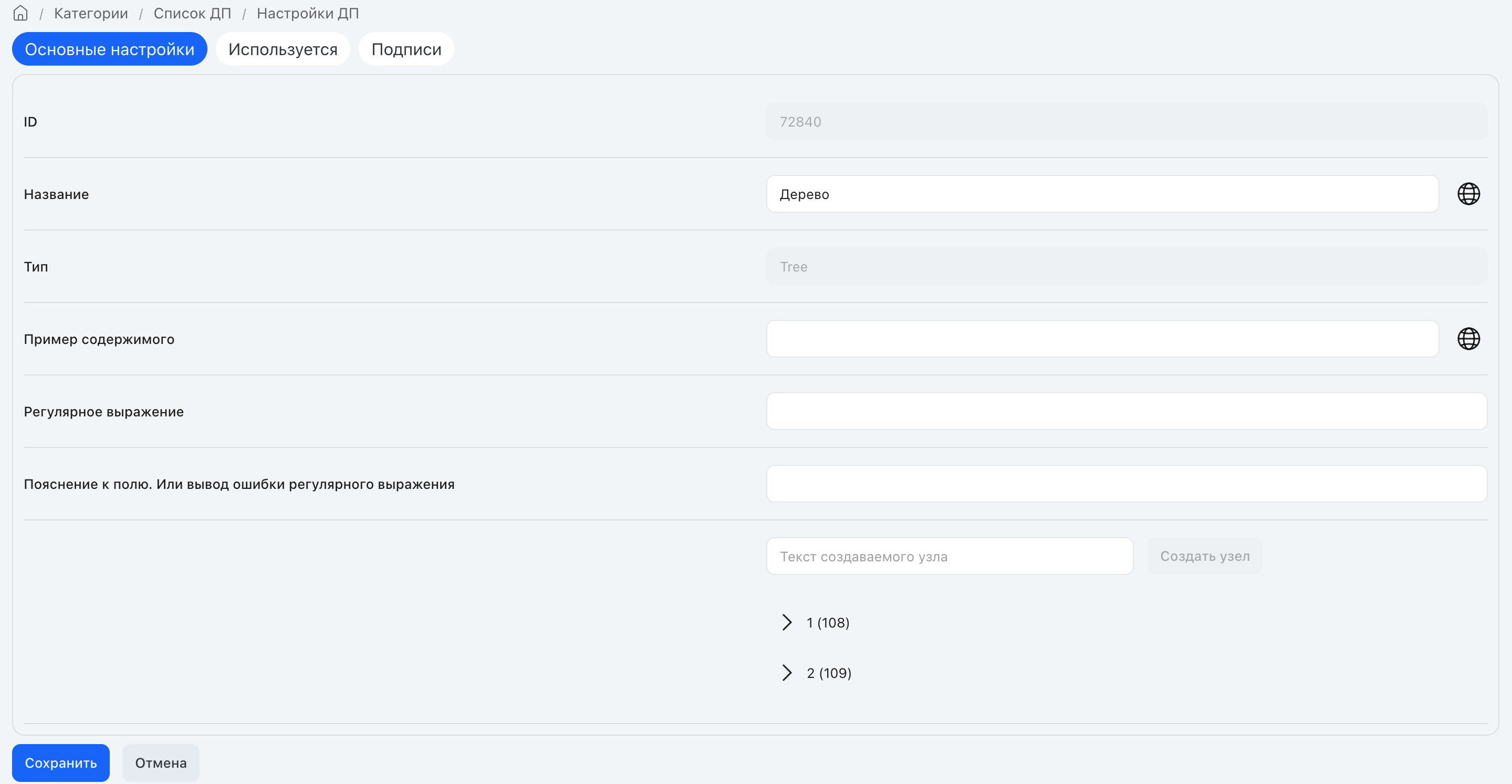The width and height of the screenshot is (1512, 784).
Task: Select tree item label 1 (108)
Action: tap(828, 622)
